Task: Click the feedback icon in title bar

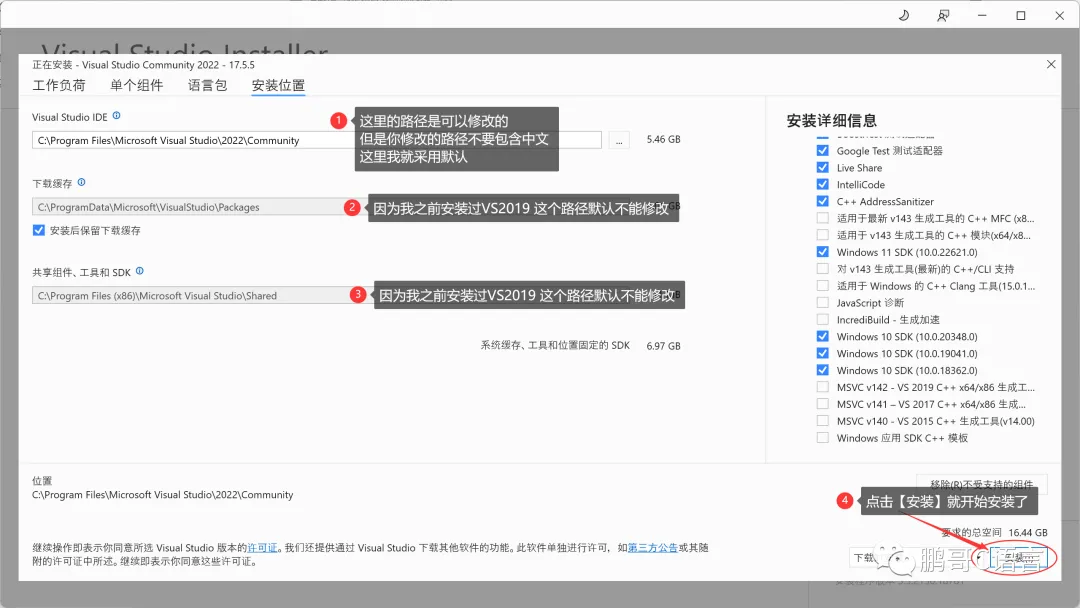Action: click(943, 15)
